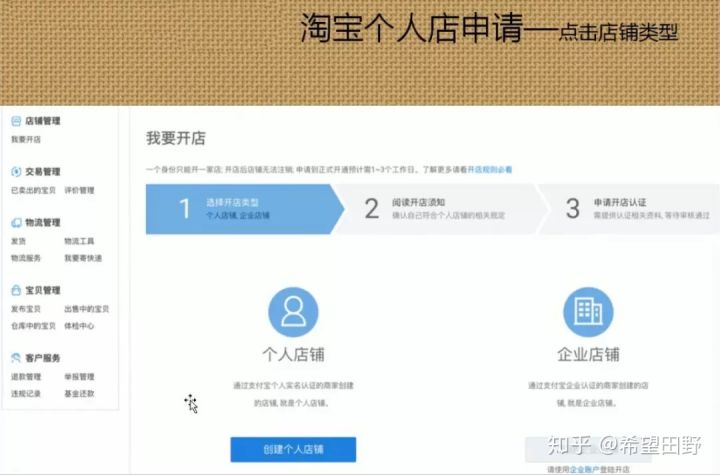
Task: Select the 企业店铺 building icon
Action: 588,312
